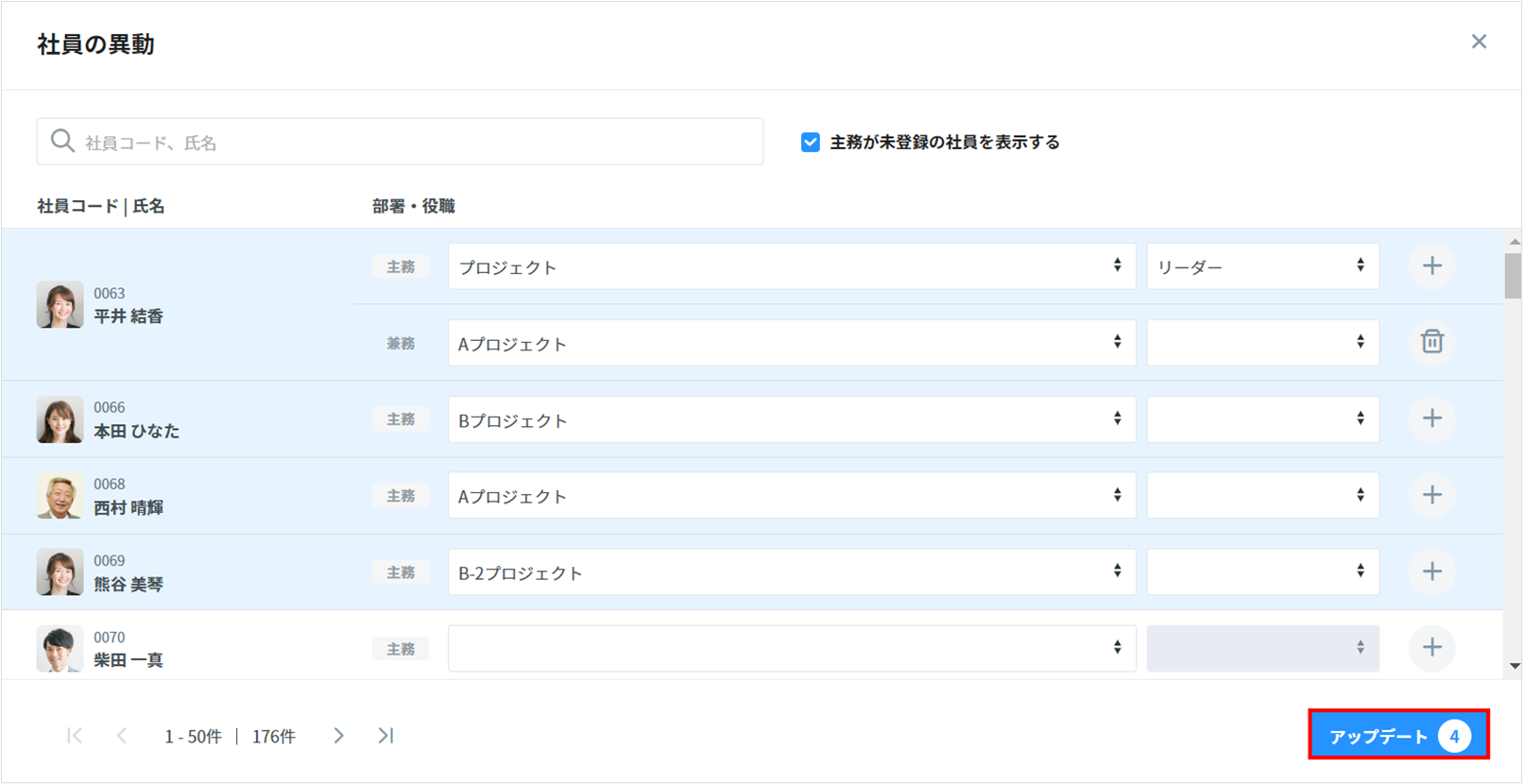The width and height of the screenshot is (1523, 784).
Task: Add a department for 熊谷 美琴
Action: coord(1431,571)
